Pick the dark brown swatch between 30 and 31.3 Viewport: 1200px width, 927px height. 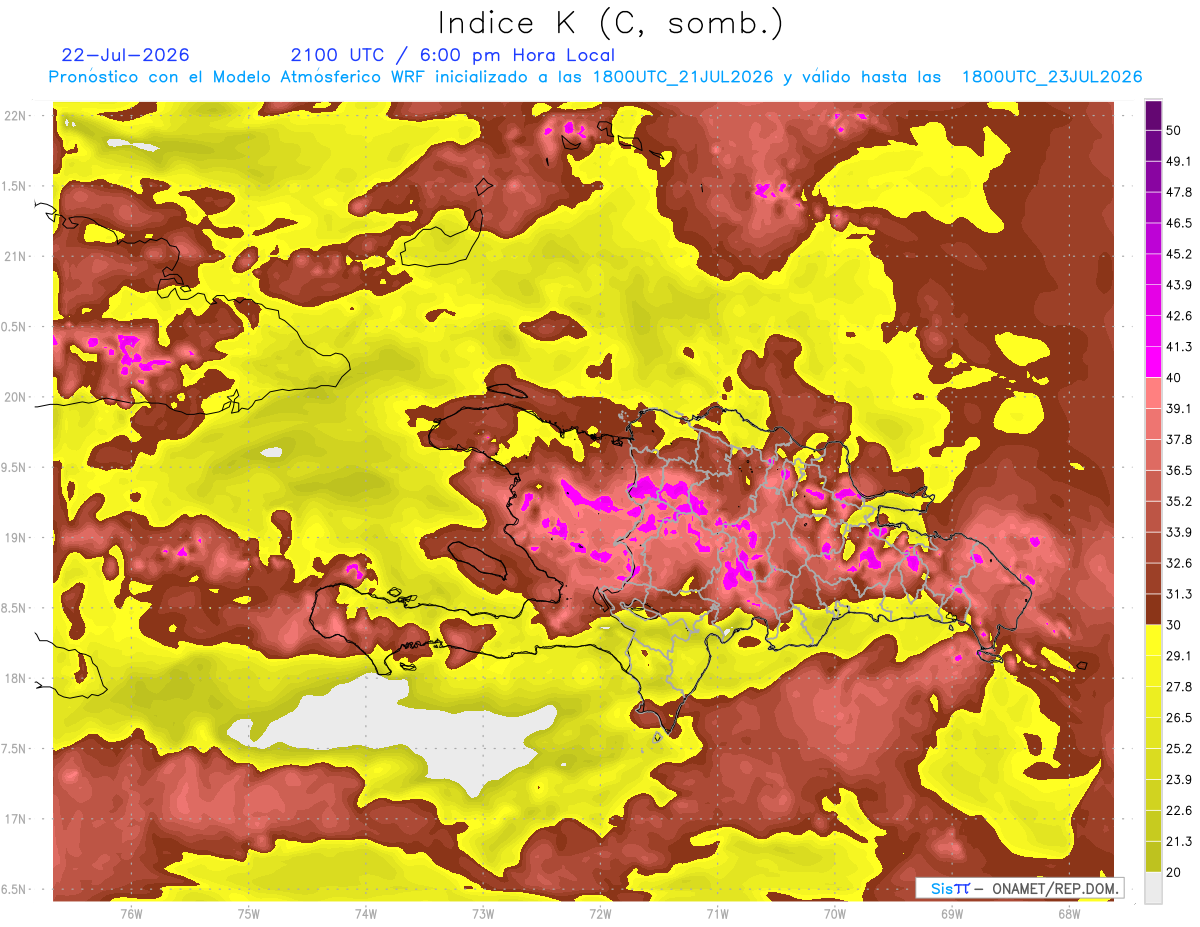(1153, 609)
